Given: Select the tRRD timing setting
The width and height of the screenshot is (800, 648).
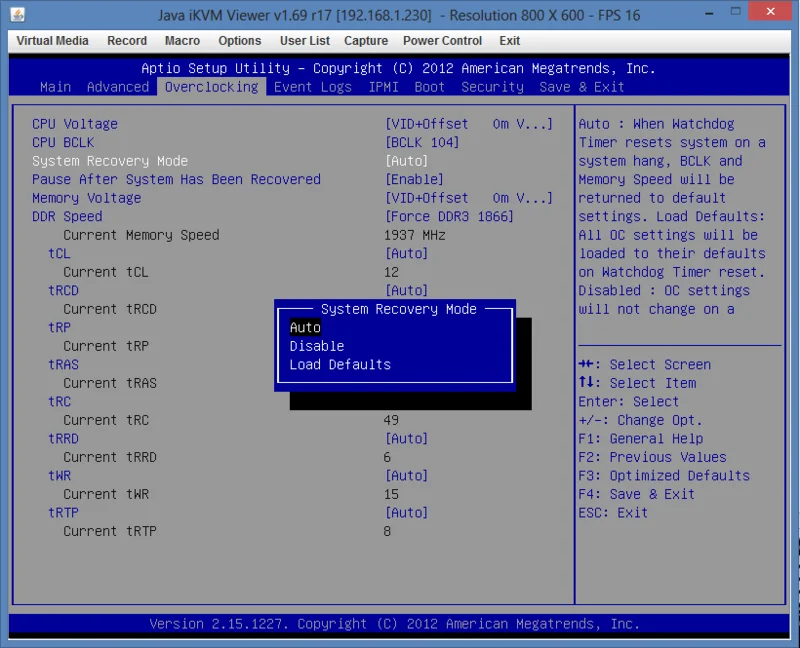Looking at the screenshot, I should click(63, 439).
